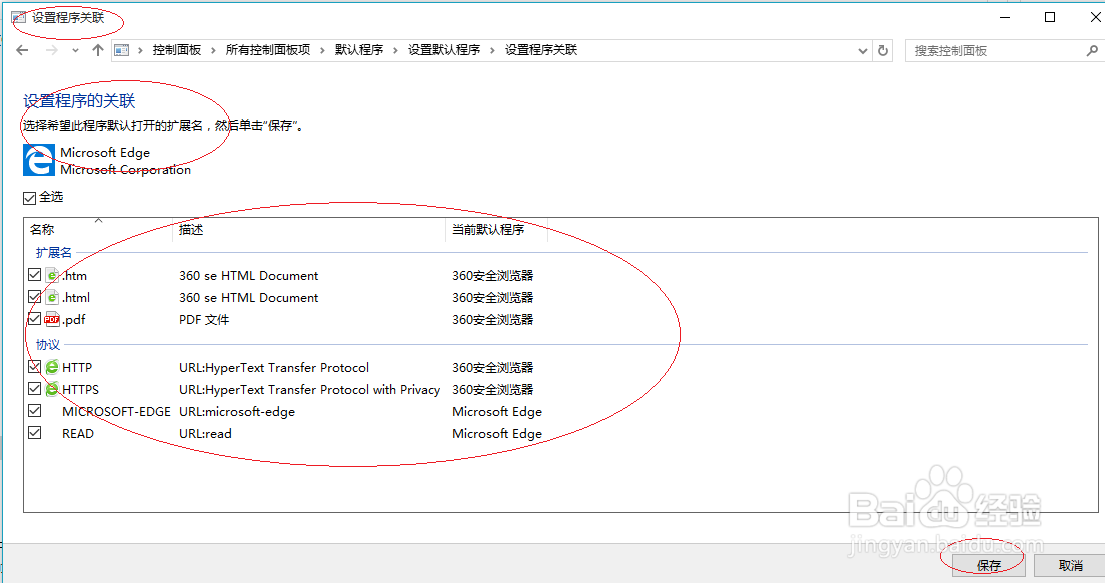The width and height of the screenshot is (1105, 583).
Task: Click the .html file type icon
Action: click(x=52, y=297)
